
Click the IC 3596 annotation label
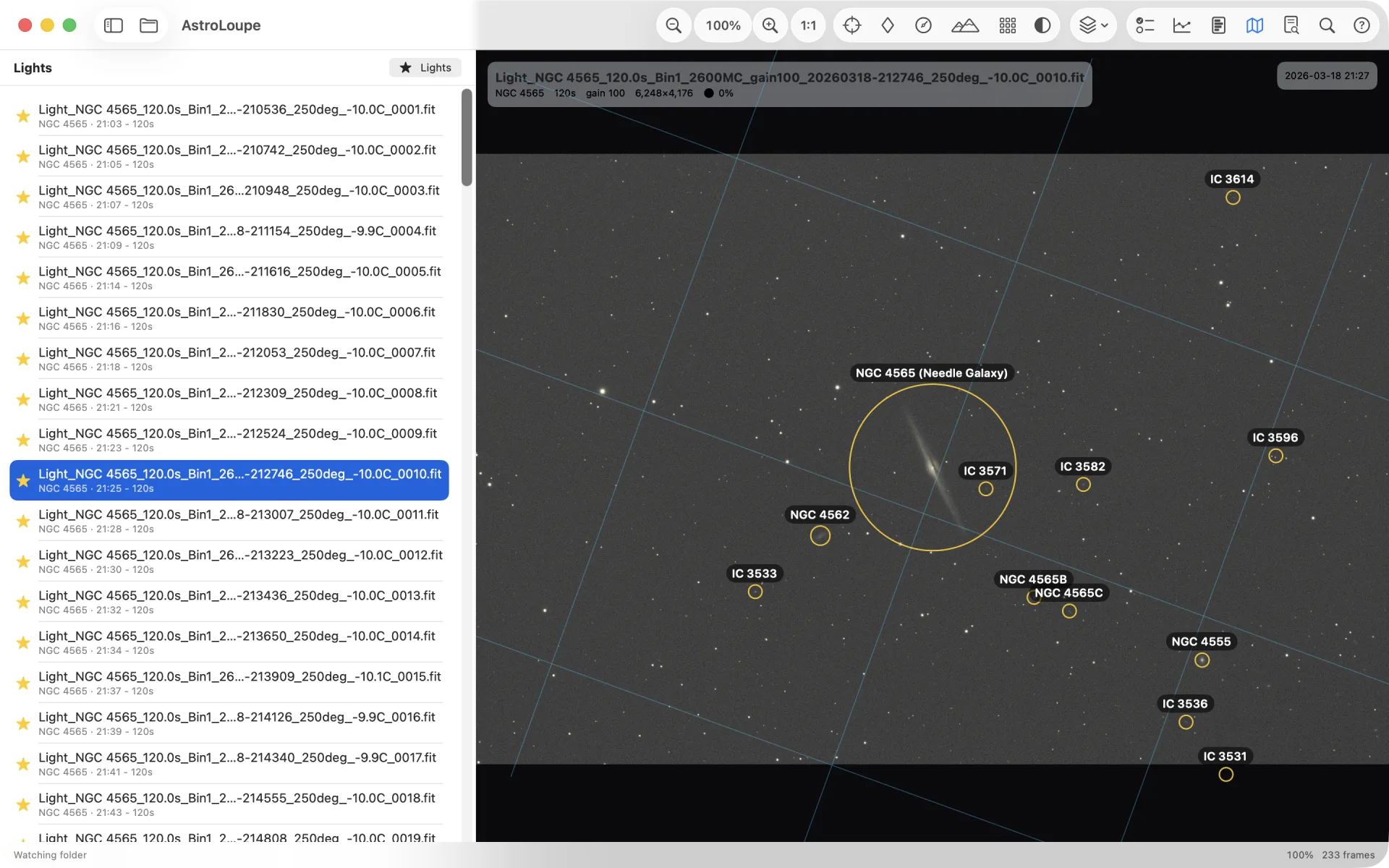[x=1275, y=438]
